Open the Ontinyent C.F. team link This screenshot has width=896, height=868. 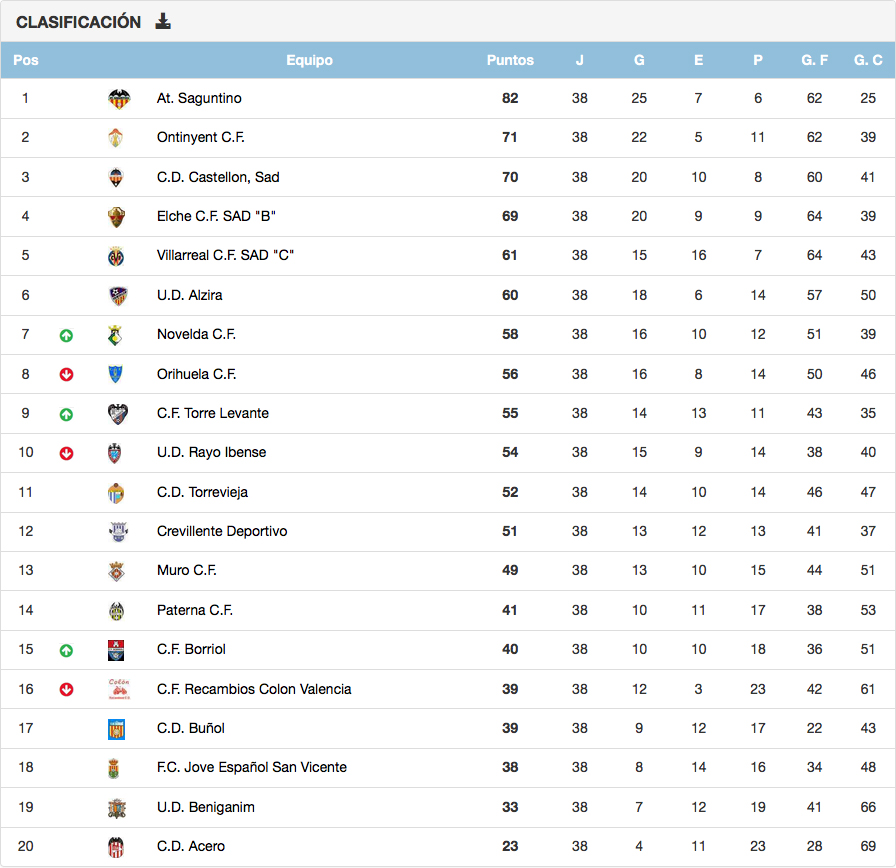click(x=200, y=138)
